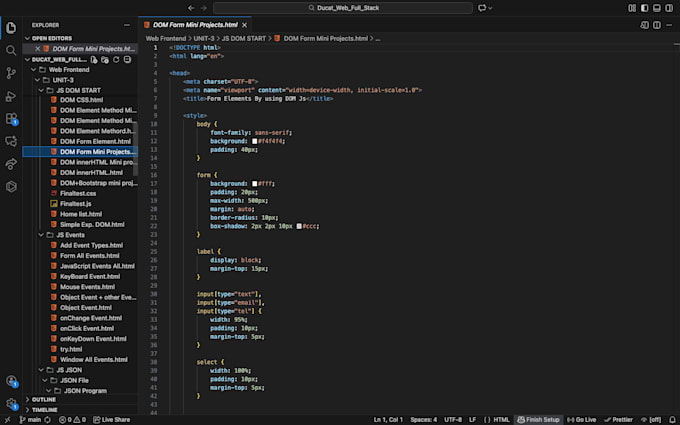Open Finaltest.js in explorer

coord(75,204)
